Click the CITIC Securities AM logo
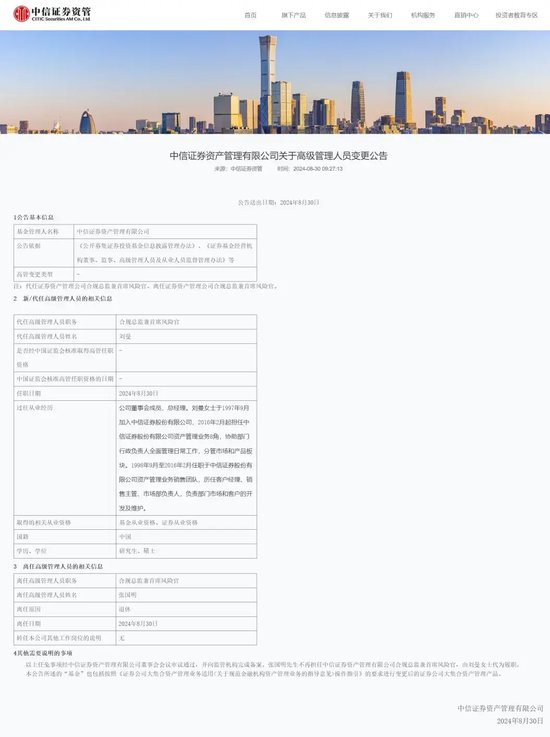Image resolution: width=550 pixels, height=737 pixels. pyautogui.click(x=52, y=14)
